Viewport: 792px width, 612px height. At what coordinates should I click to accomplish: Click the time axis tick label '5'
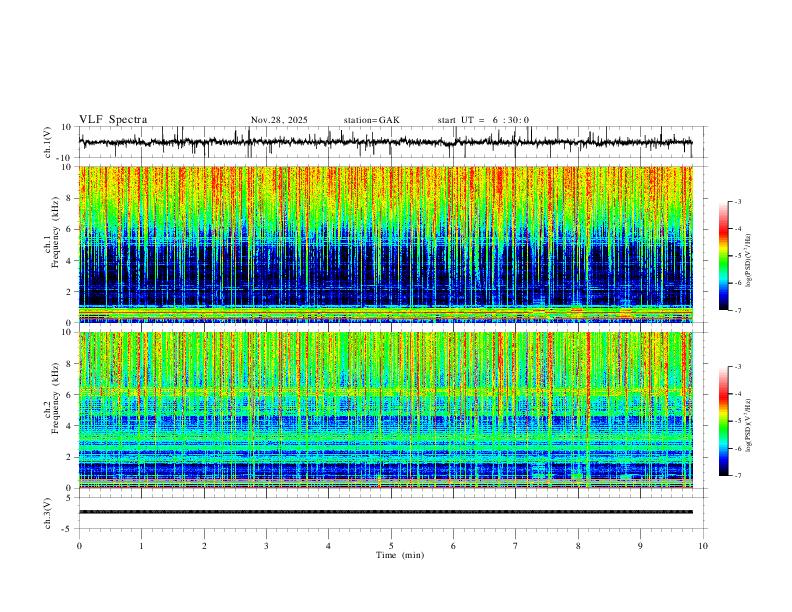(x=391, y=546)
